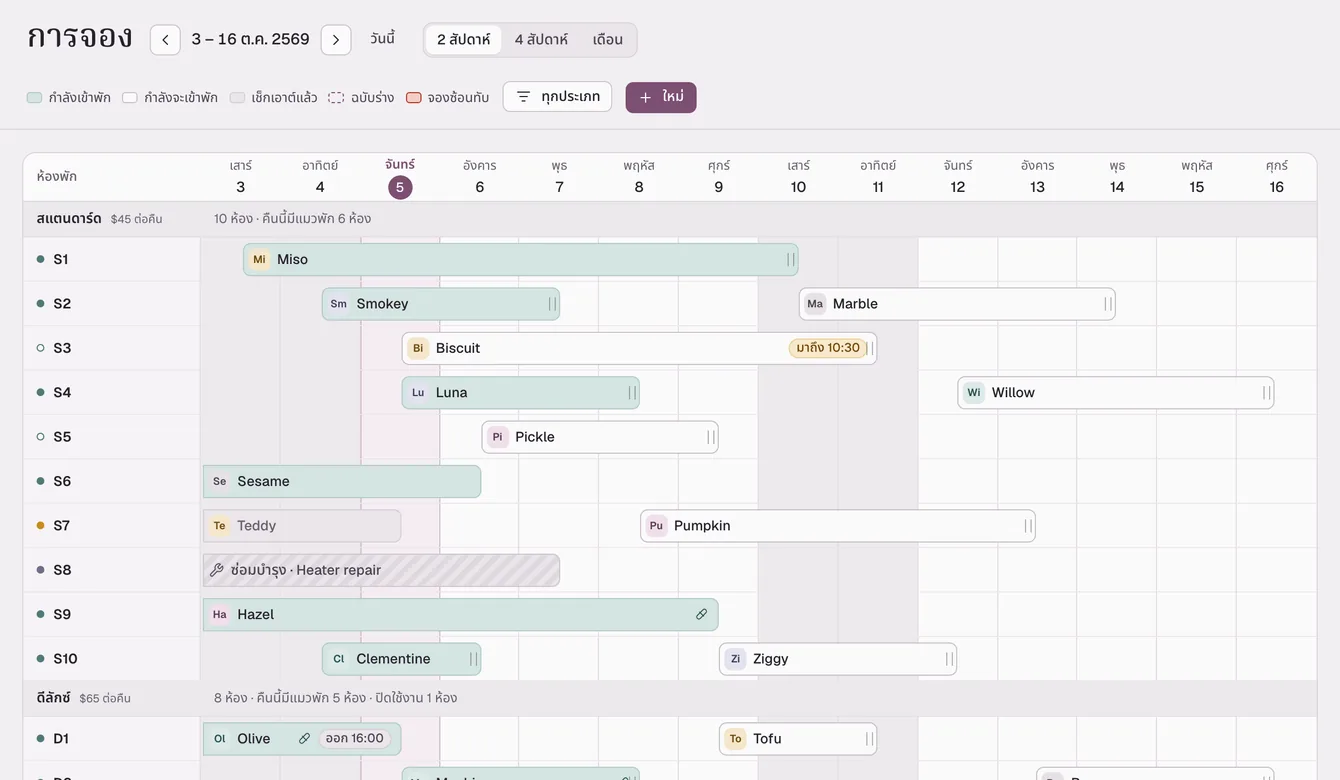Click Tofu's "To" avatar badge
Viewport: 1340px width, 780px height.
coord(736,739)
